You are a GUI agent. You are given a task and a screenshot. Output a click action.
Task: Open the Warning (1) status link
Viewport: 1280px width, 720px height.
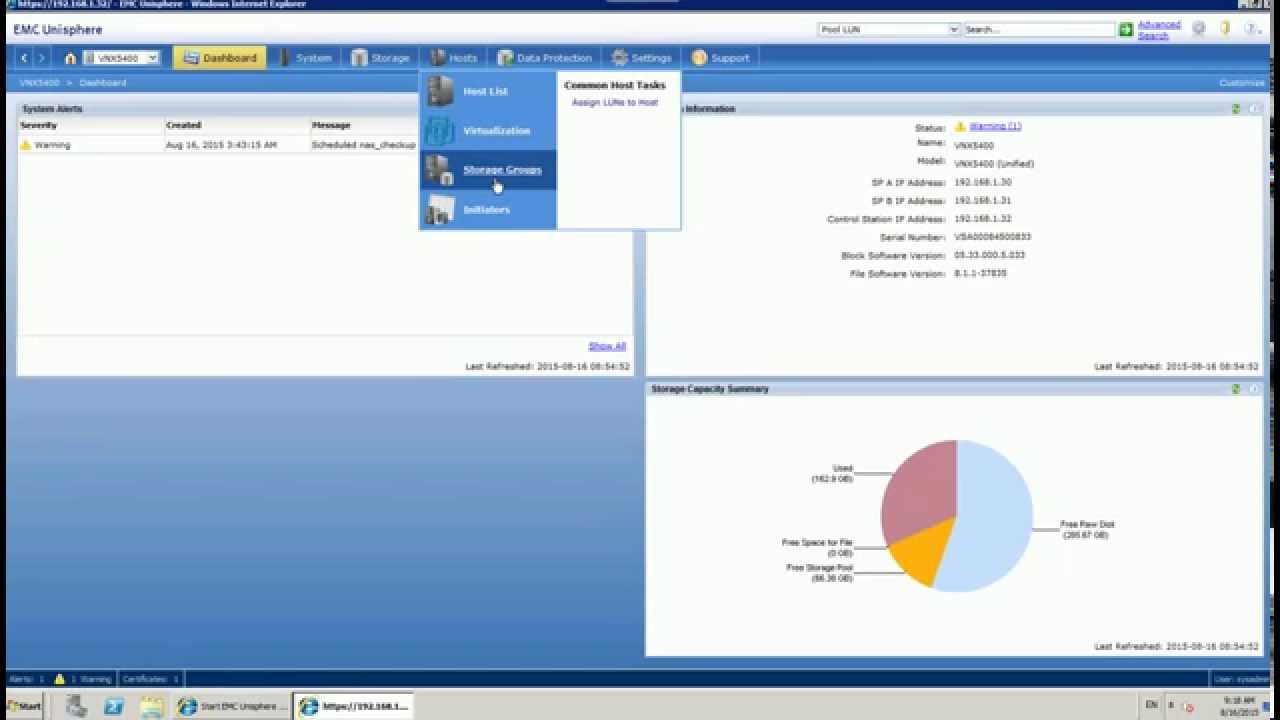pyautogui.click(x=995, y=127)
